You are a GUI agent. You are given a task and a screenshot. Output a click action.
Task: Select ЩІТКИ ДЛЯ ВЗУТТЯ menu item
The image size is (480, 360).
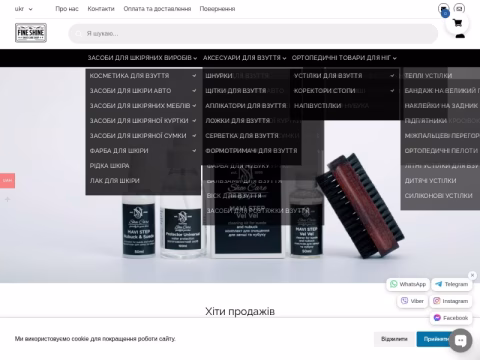click(x=236, y=91)
